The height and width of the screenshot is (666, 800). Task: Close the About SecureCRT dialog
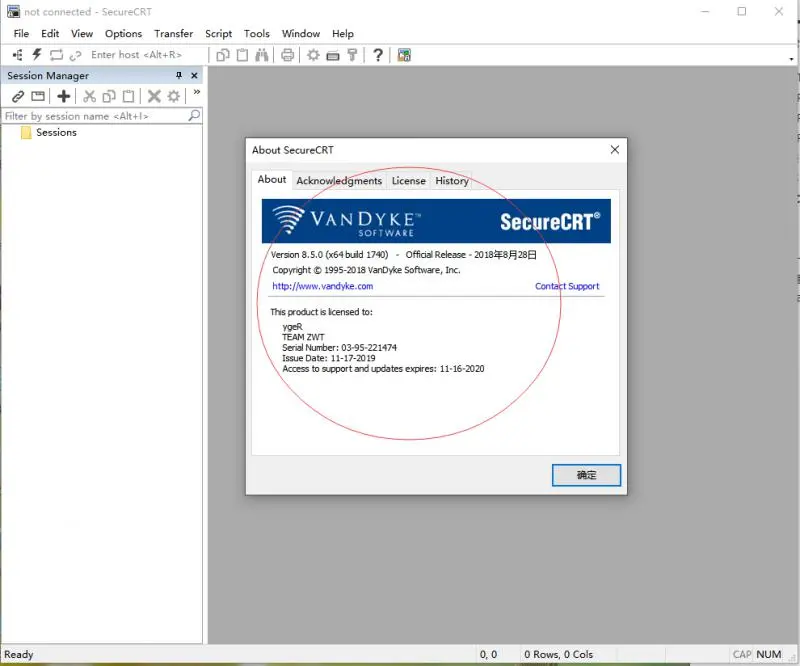click(615, 150)
